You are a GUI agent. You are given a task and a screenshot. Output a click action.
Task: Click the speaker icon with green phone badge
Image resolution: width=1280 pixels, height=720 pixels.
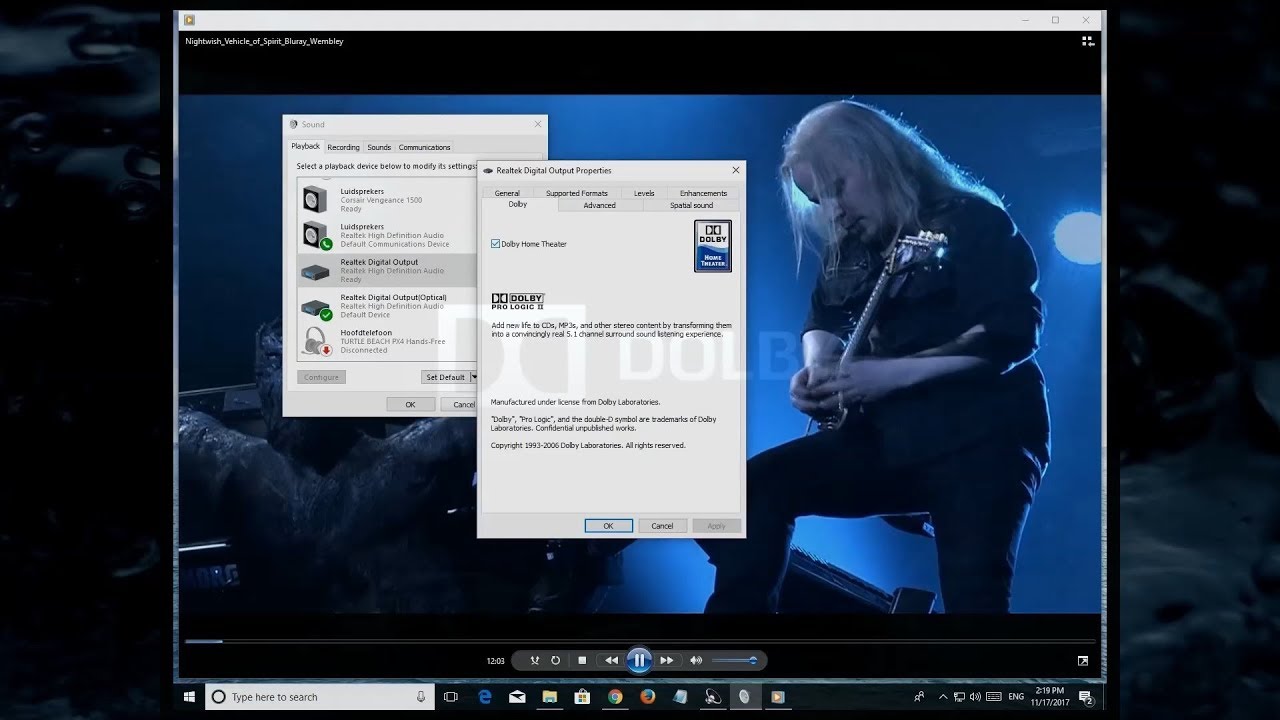pyautogui.click(x=316, y=235)
